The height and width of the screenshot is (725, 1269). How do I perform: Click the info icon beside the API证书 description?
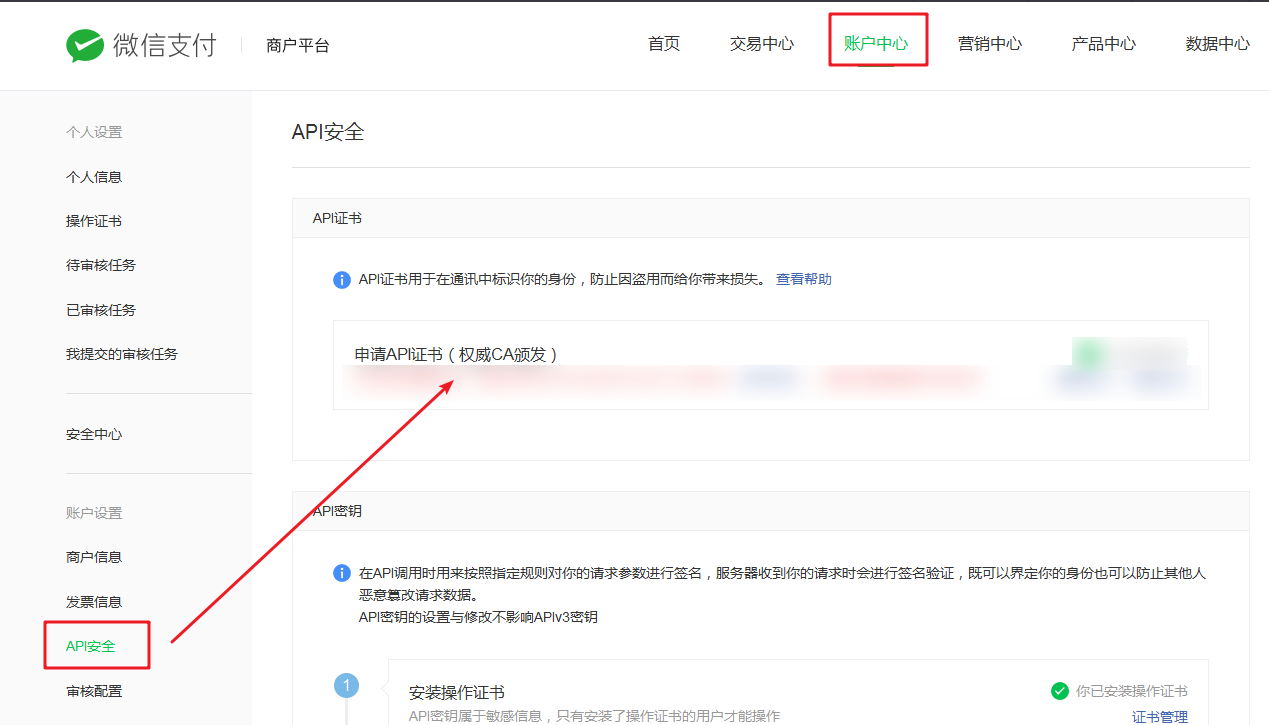342,280
